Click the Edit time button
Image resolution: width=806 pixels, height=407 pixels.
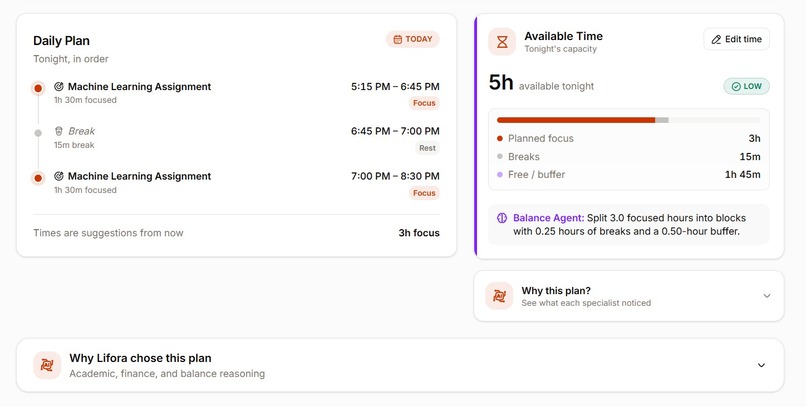736,39
